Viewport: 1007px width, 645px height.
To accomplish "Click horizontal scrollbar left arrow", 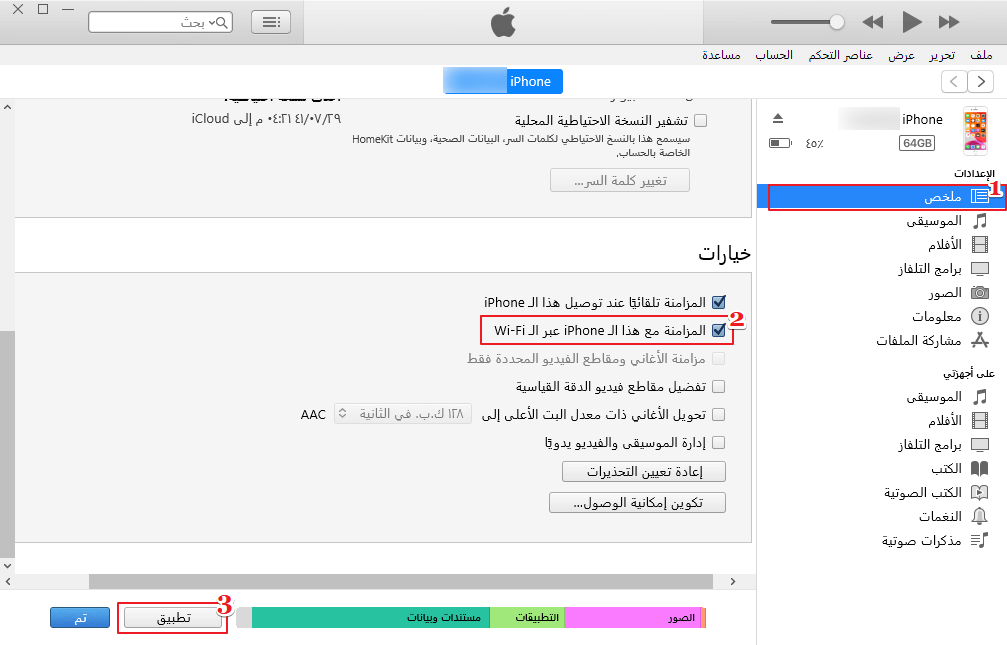I will pyautogui.click(x=8, y=581).
